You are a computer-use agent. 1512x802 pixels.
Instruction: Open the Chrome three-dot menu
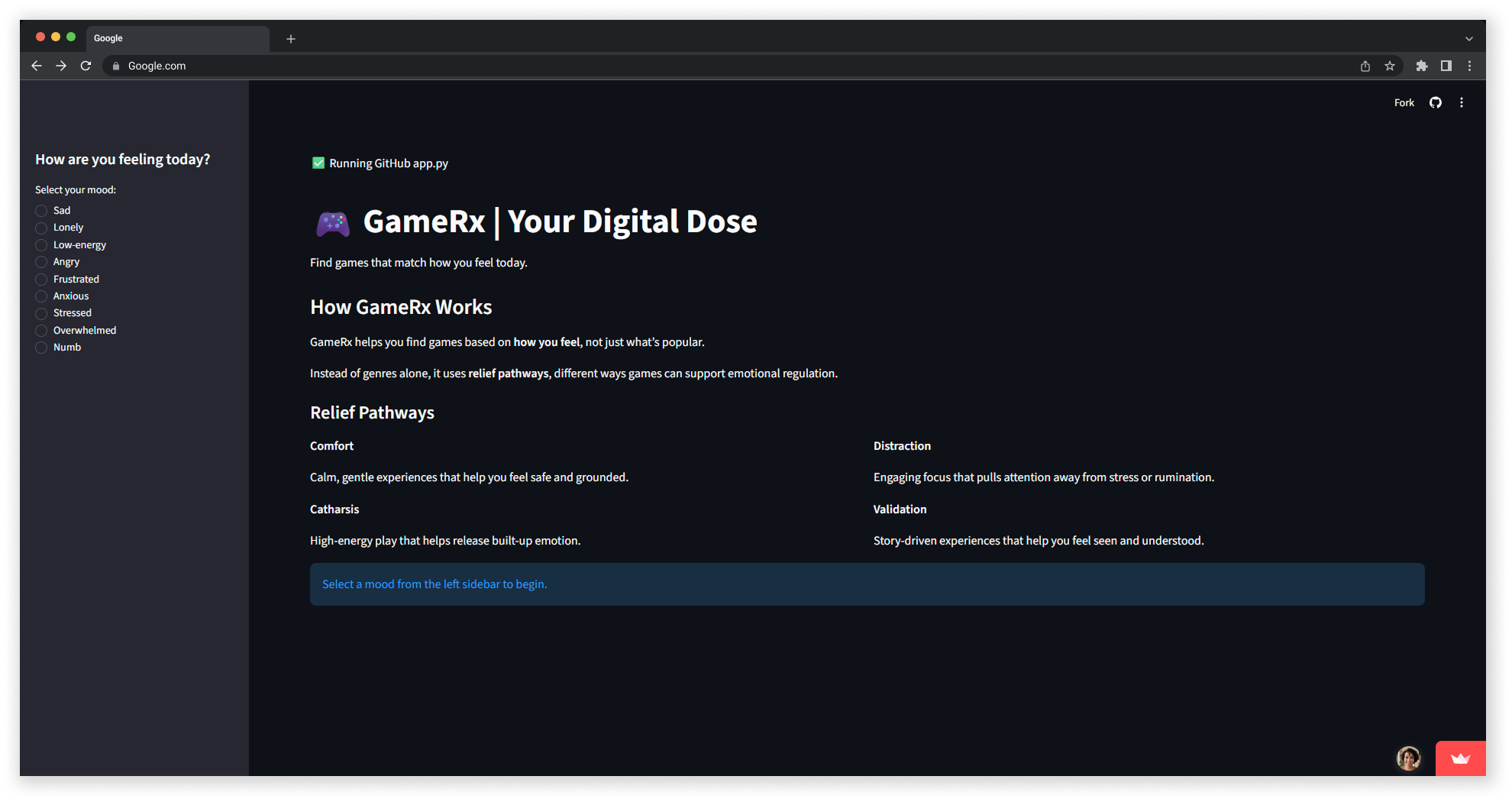(x=1469, y=66)
